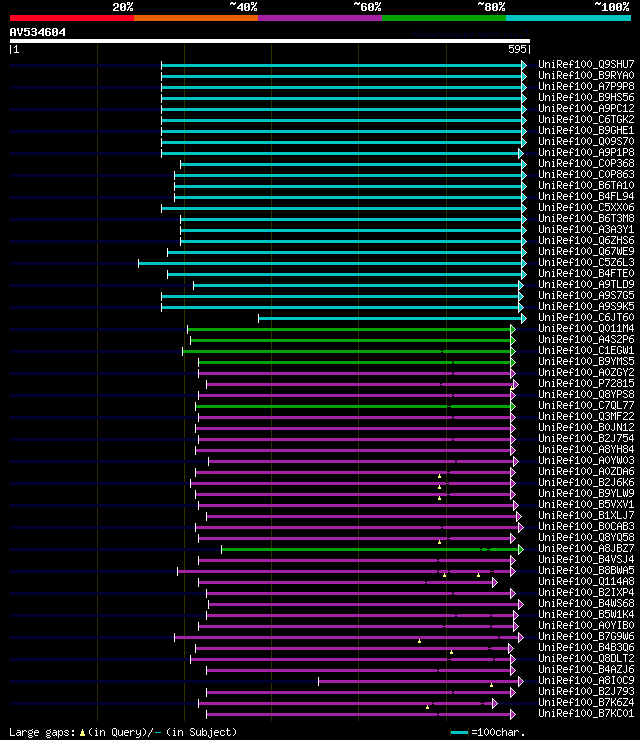Screen dimensions: 640x740
Task: Click the cyan ~100% identity legend segment
Action: tap(568, 18)
